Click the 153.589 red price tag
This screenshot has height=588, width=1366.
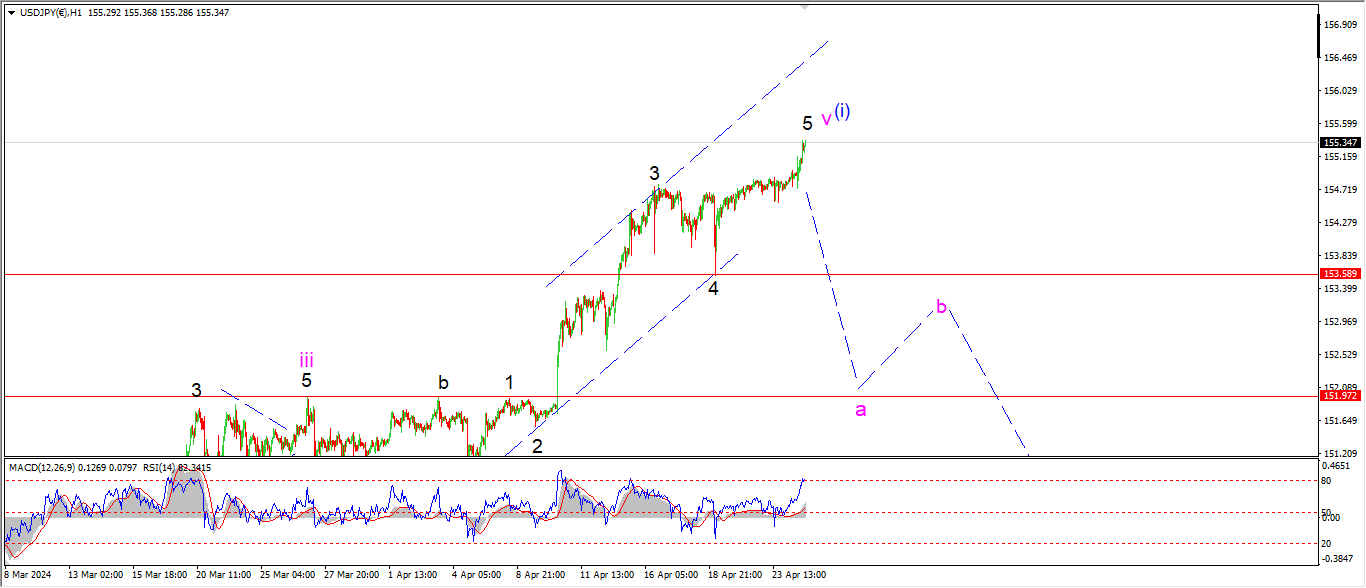coord(1339,273)
